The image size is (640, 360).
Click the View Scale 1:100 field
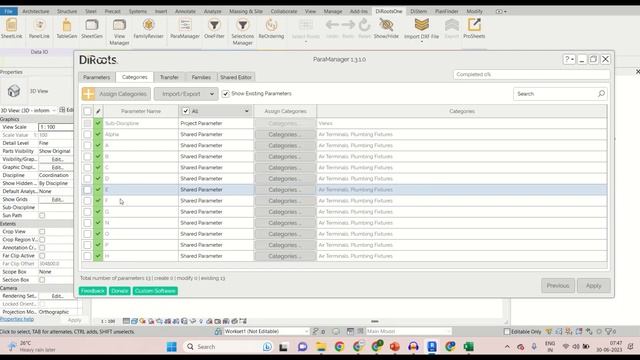[x=56, y=127]
